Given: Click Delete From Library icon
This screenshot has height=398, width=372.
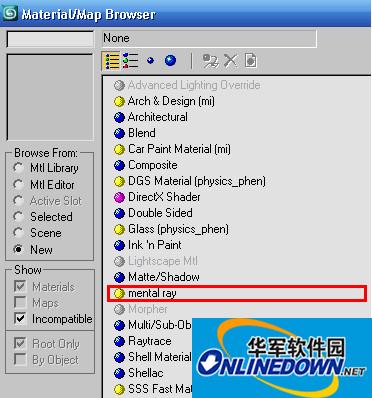Looking at the screenshot, I should pyautogui.click(x=230, y=61).
